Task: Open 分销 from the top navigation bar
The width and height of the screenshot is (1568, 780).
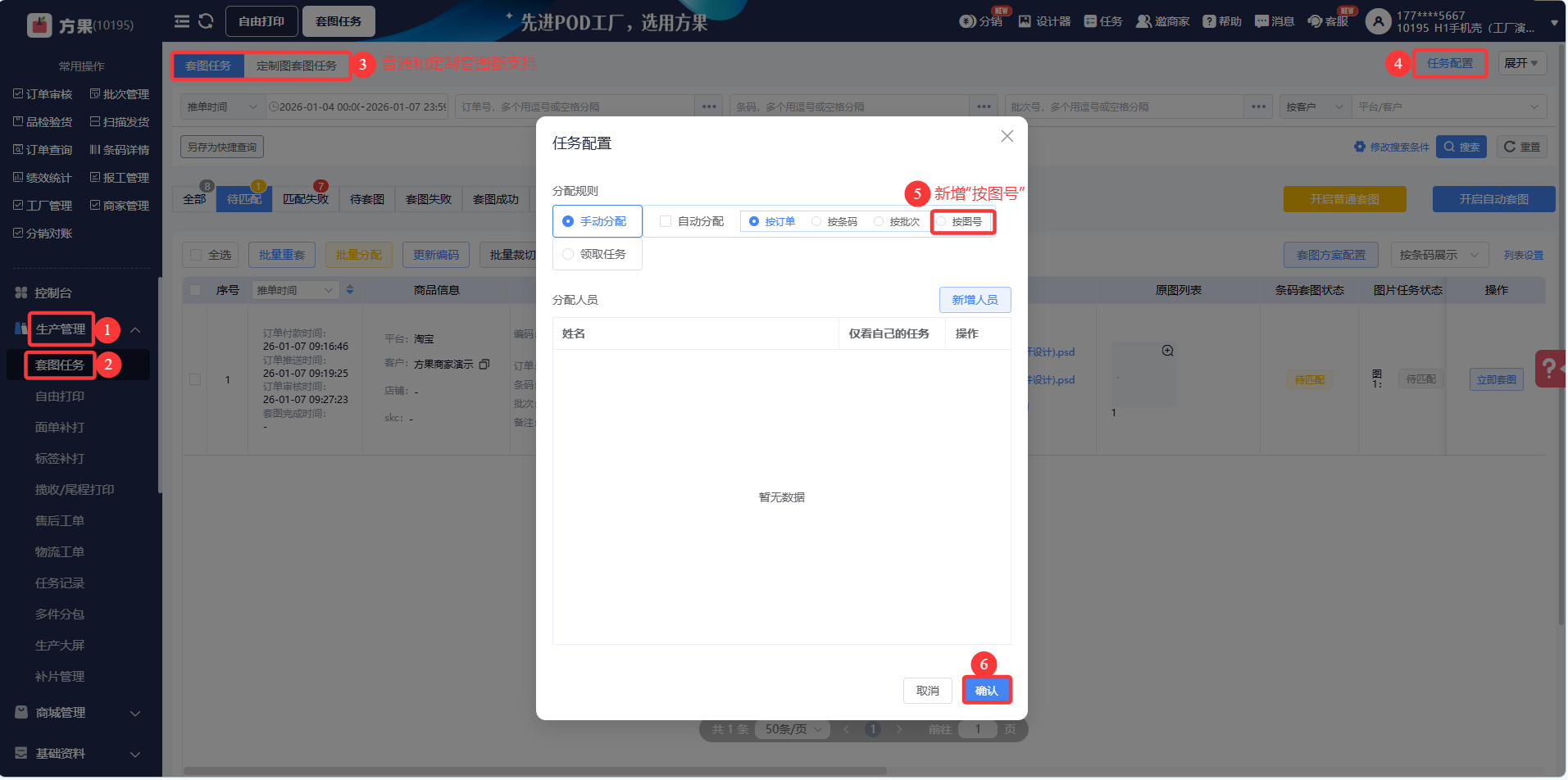Action: point(981,21)
